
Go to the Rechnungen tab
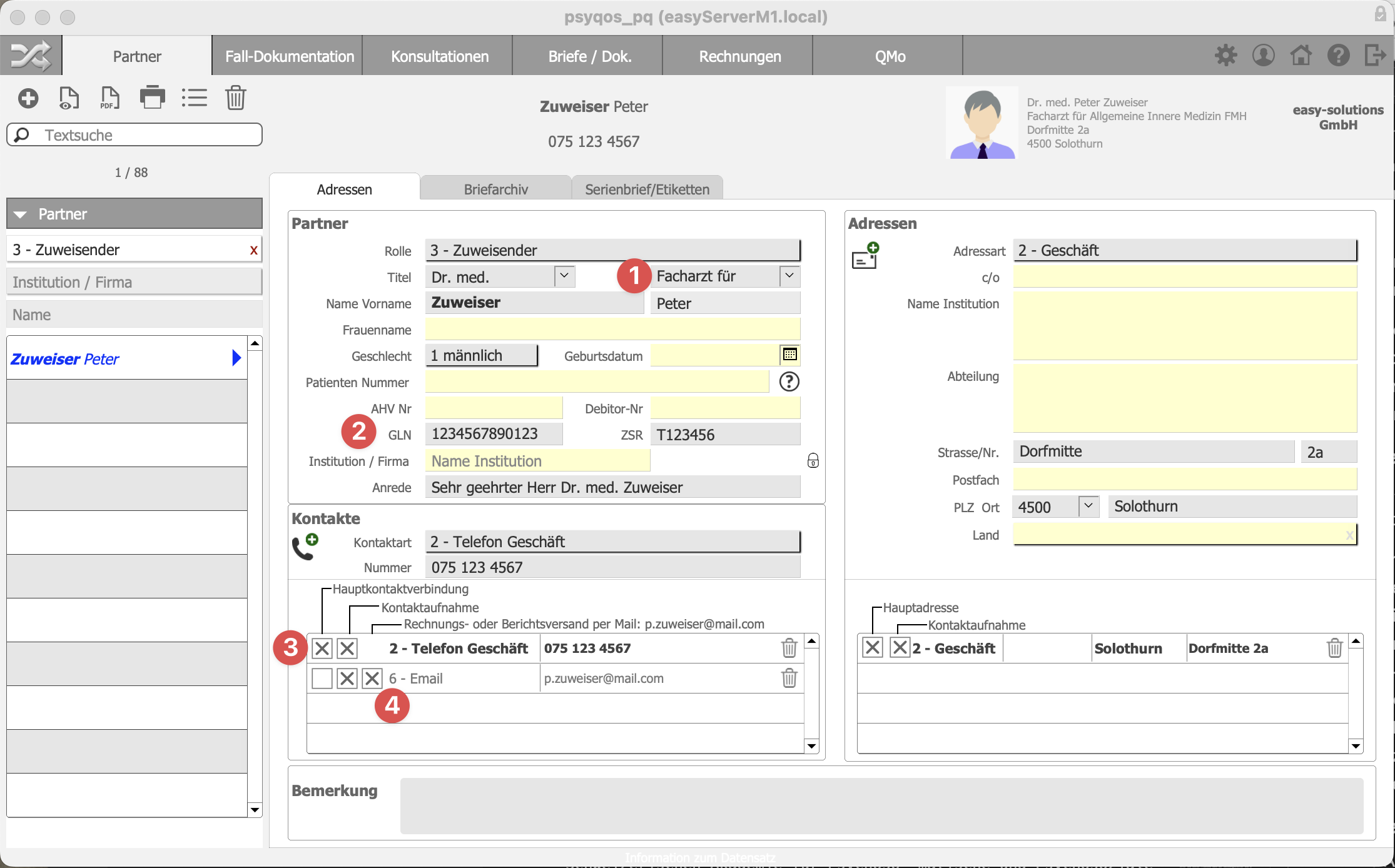[739, 56]
